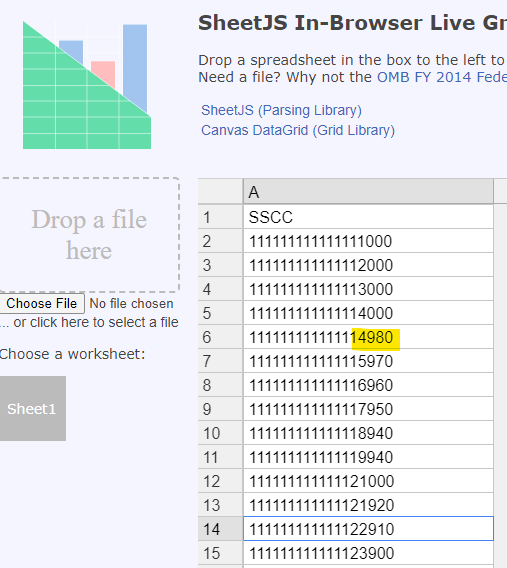Follow the OMB FY 2014 Federal link

point(442,77)
